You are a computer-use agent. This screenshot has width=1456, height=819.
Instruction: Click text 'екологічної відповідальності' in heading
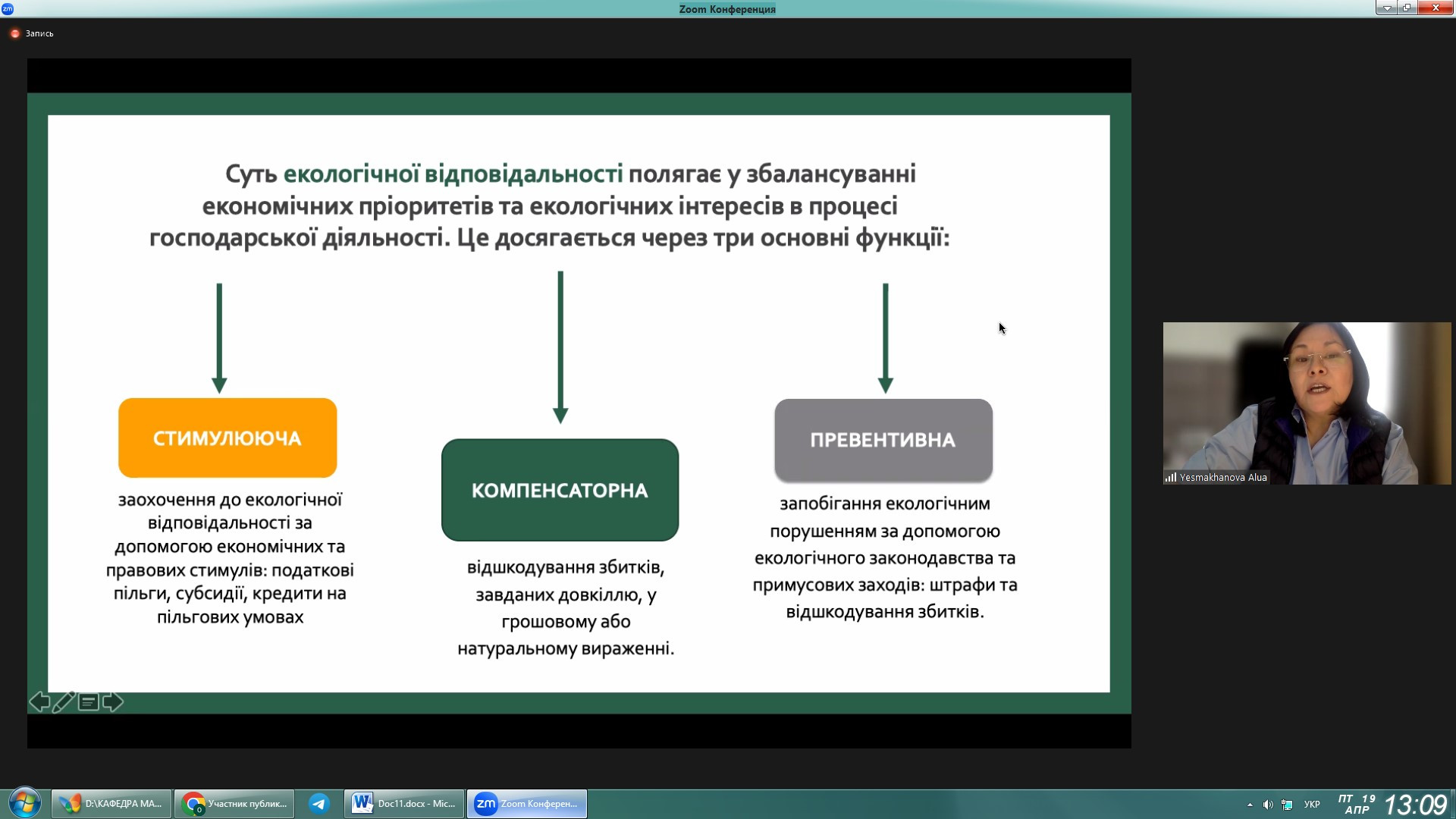tap(453, 174)
